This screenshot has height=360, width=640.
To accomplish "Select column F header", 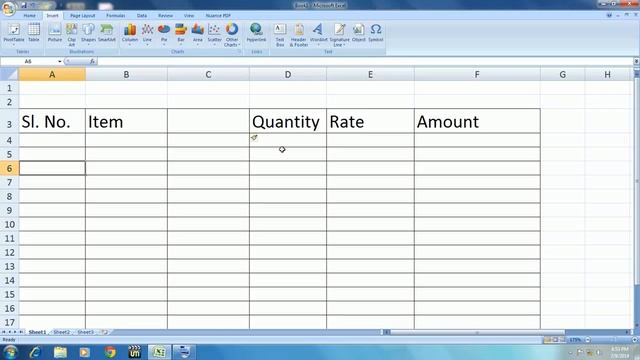I will pos(477,74).
